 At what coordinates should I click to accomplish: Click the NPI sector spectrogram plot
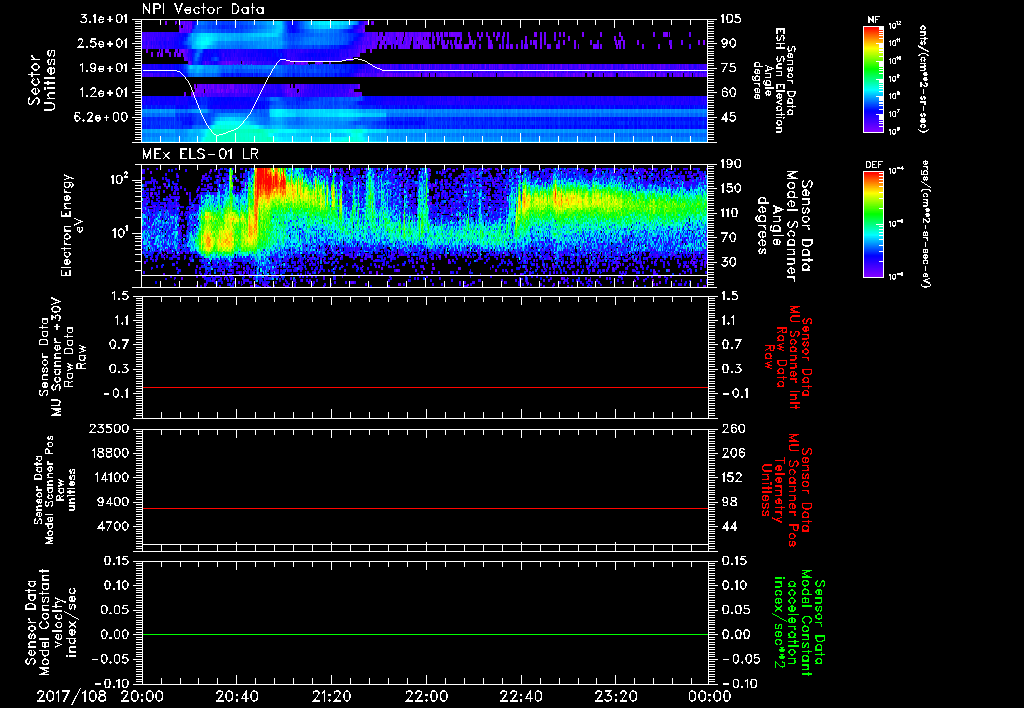pos(424,80)
